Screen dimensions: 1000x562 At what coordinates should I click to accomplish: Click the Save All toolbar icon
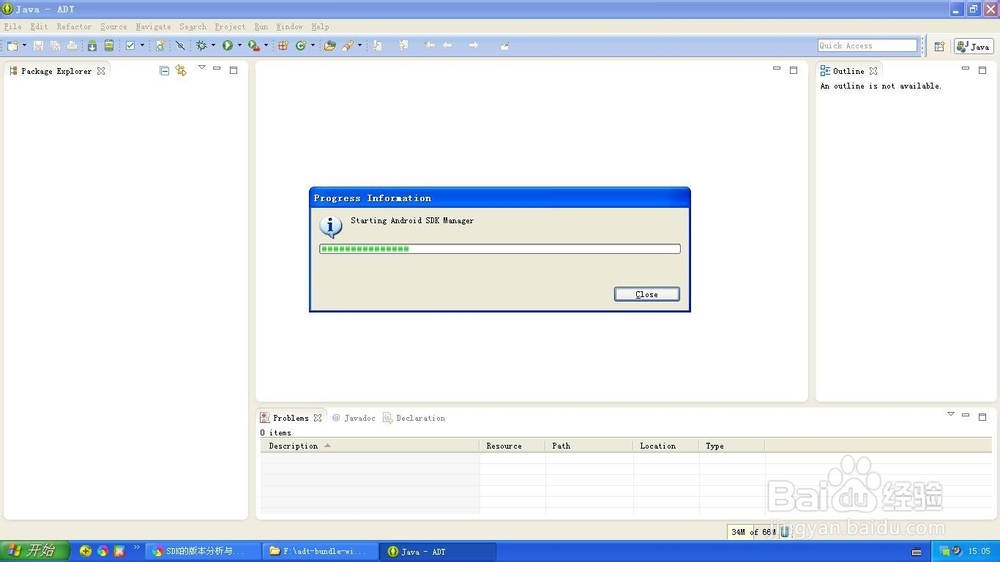click(55, 45)
